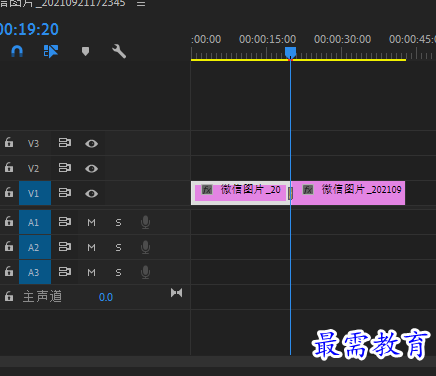Open the sequence panel hamburger menu
Viewport: 436px width, 376px height.
tap(141, 4)
